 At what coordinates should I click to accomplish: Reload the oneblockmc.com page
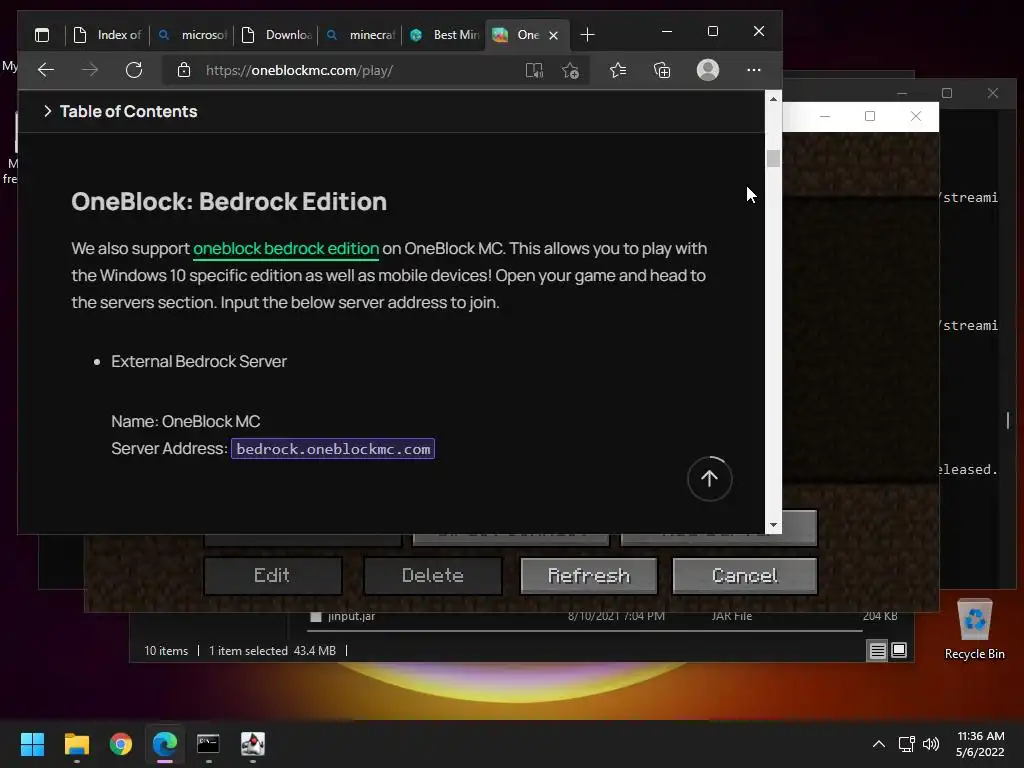(x=134, y=70)
